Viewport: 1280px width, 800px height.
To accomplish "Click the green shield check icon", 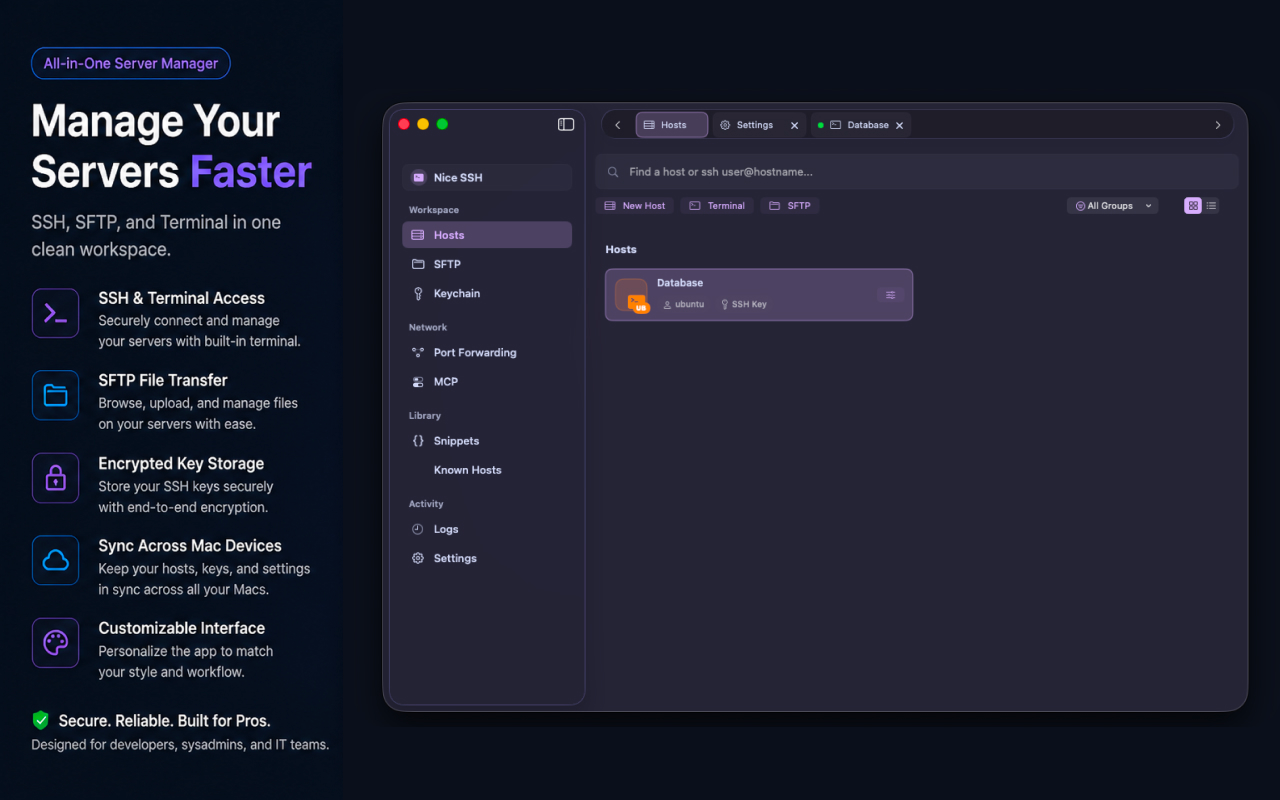I will pos(41,720).
